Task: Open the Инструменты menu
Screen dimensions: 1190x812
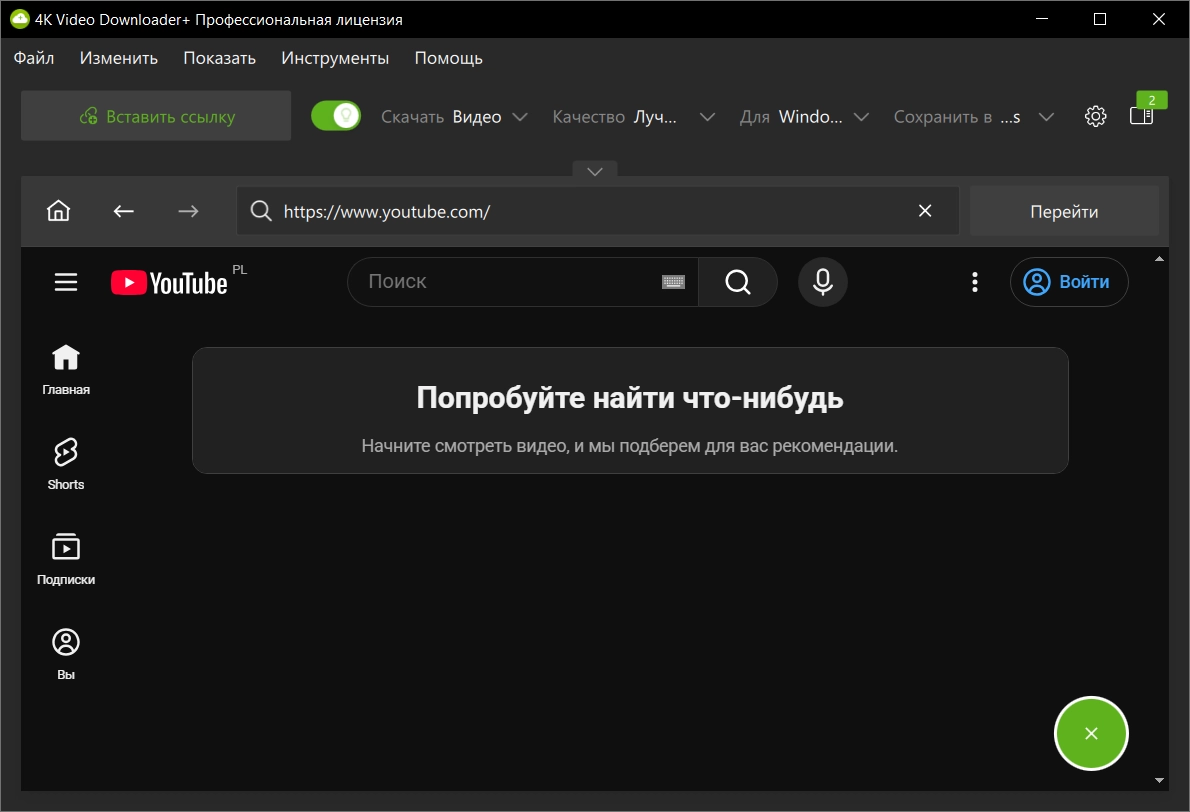Action: tap(335, 58)
